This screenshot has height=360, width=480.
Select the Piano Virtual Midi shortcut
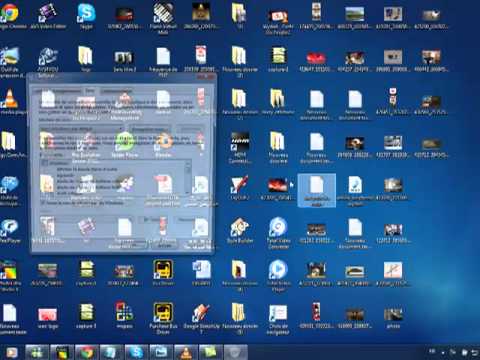point(163,18)
